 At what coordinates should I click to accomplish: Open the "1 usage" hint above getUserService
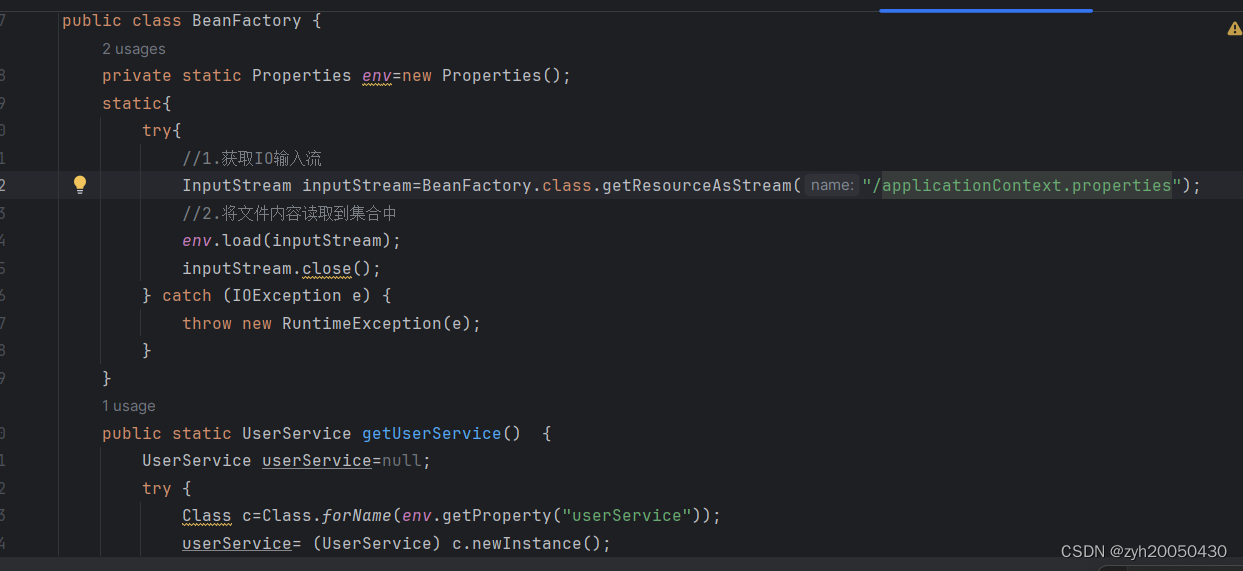[129, 406]
